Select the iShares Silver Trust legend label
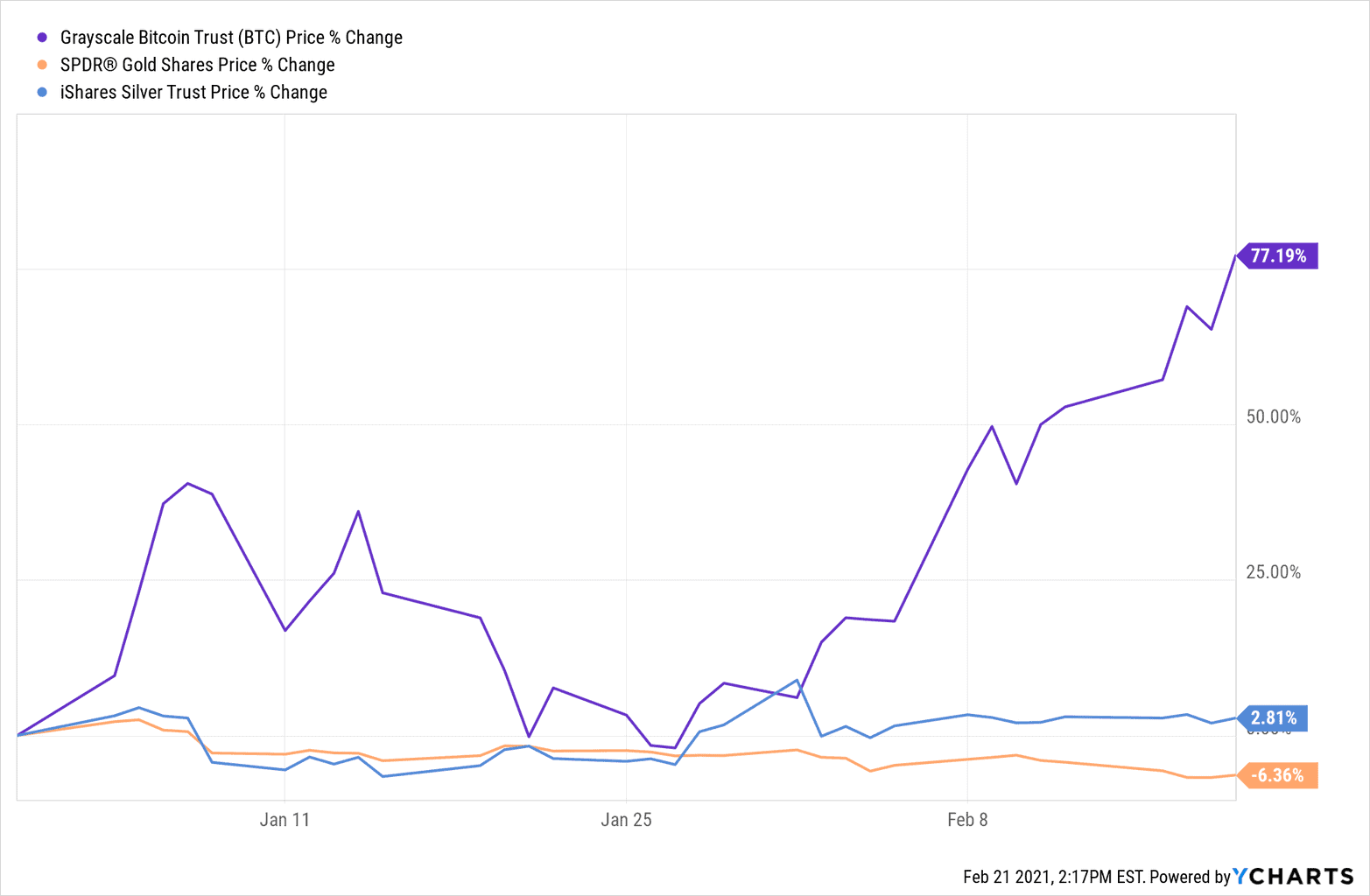Screen dimensions: 1370x896 (193, 92)
